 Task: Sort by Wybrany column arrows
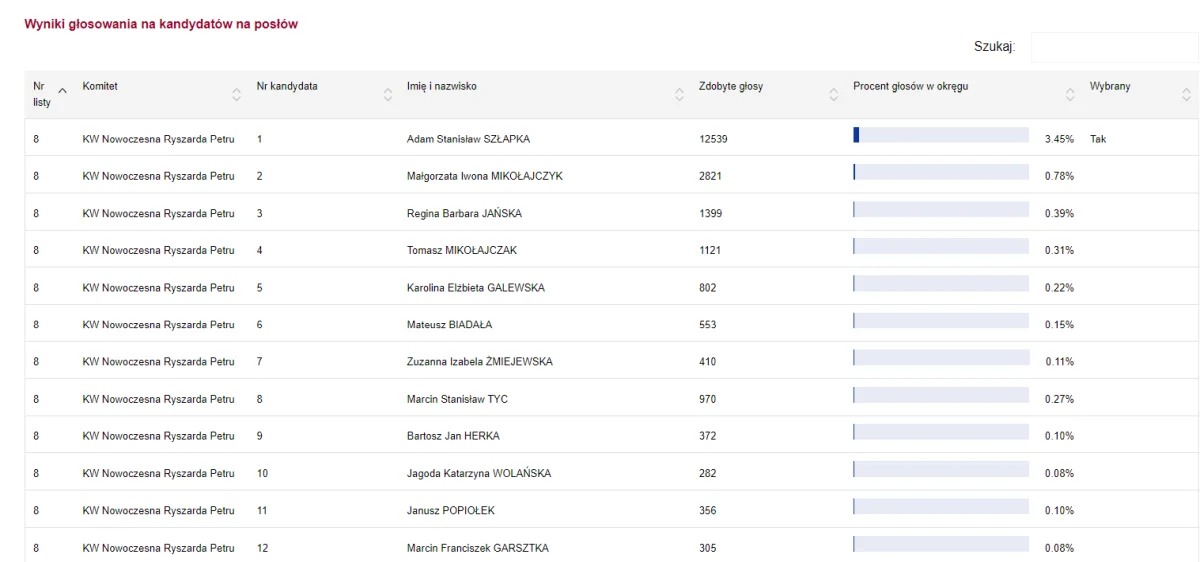tap(1187, 95)
